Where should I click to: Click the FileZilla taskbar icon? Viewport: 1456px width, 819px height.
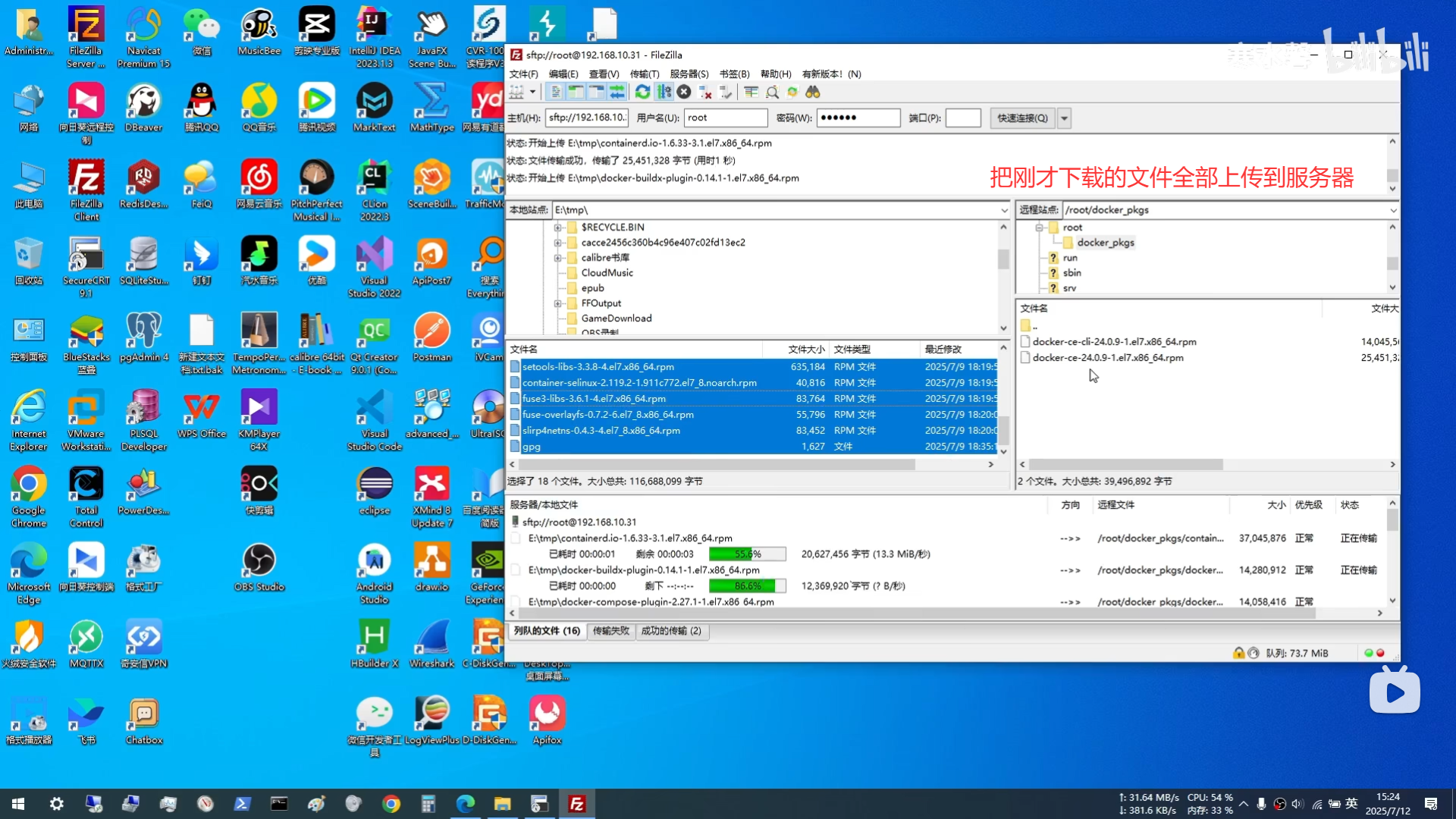click(576, 804)
